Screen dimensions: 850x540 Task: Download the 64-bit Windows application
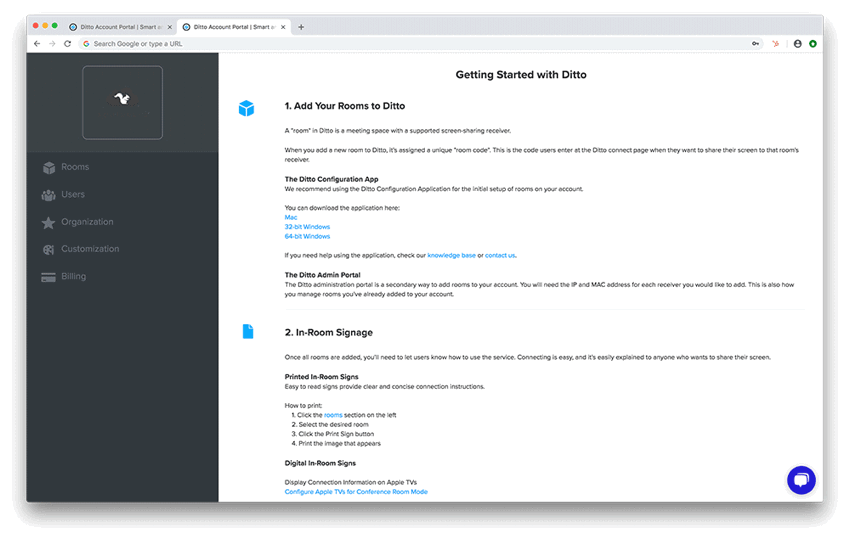(x=307, y=237)
